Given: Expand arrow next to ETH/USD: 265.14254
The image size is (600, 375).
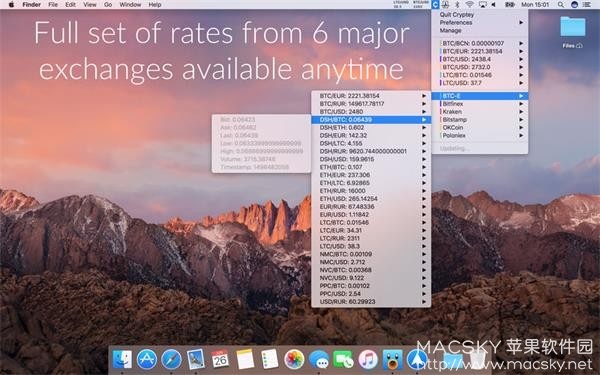Looking at the screenshot, I should [x=424, y=199].
